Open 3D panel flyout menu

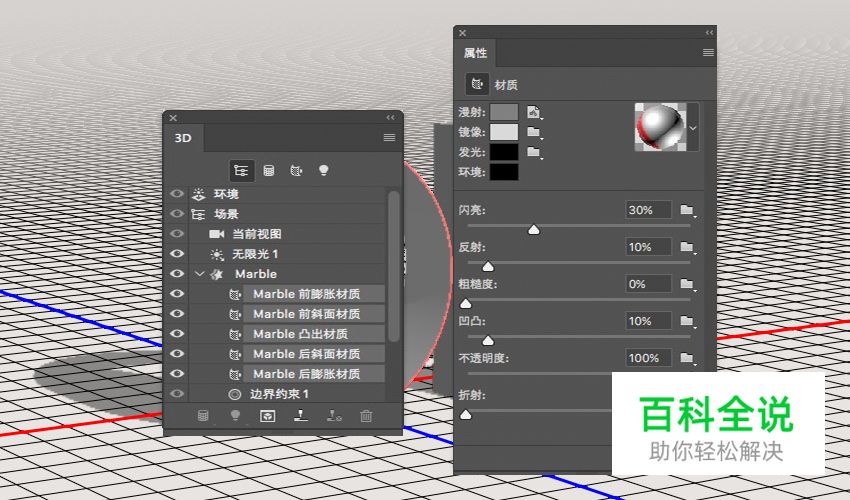coord(389,138)
